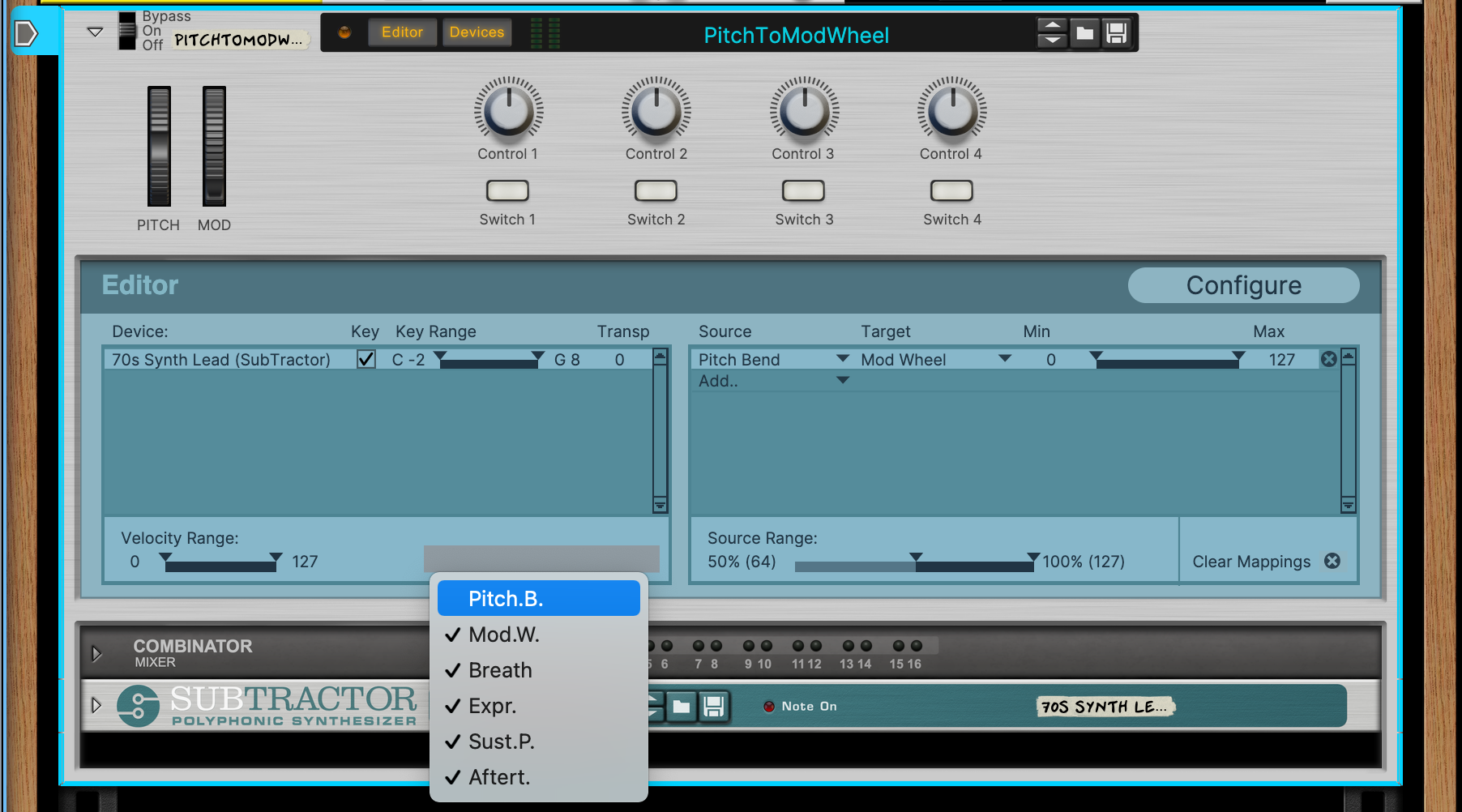This screenshot has height=812, width=1462.
Task: Click the Combinator select next/previous patch arrows
Action: click(1052, 33)
